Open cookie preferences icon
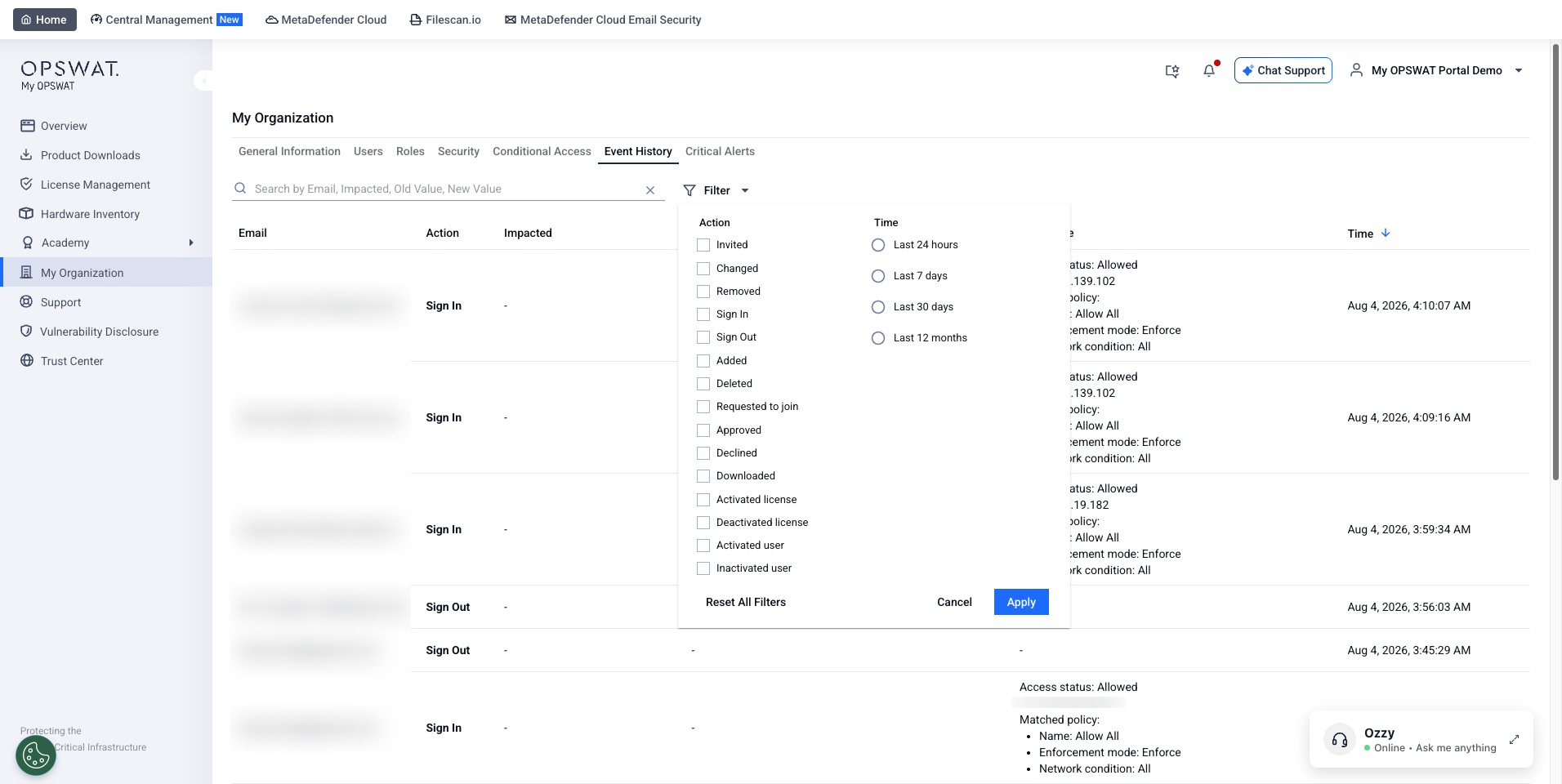 [36, 755]
